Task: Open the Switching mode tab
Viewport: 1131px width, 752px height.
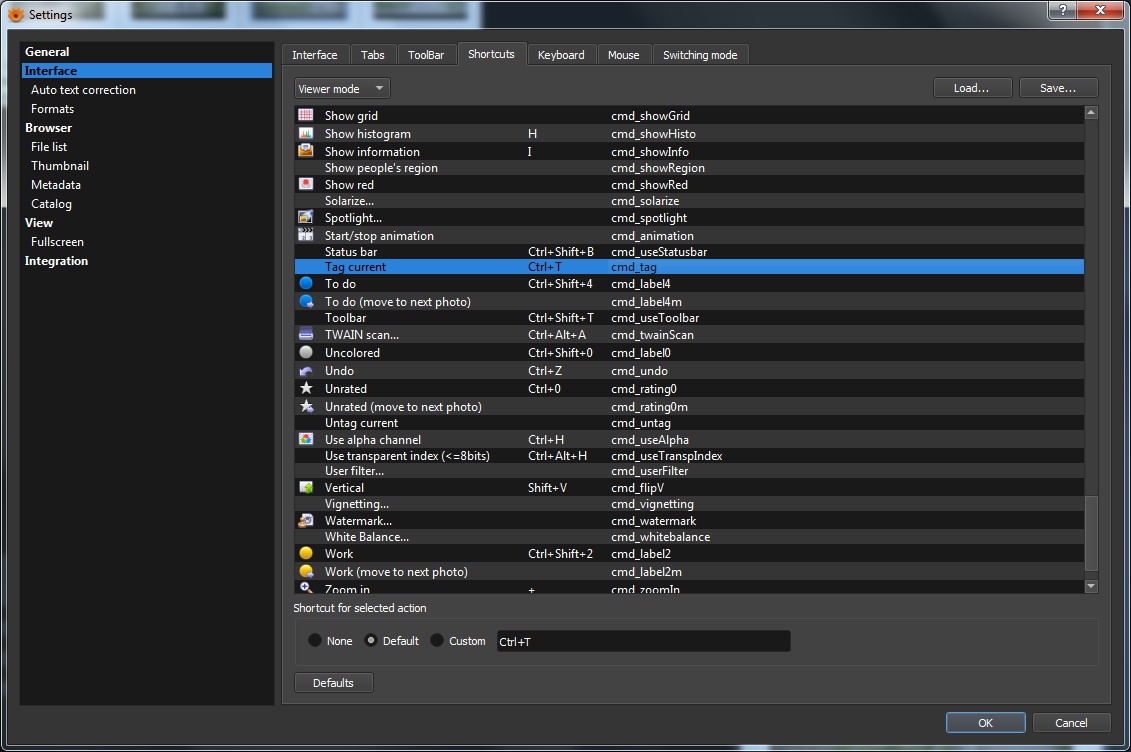Action: [700, 55]
